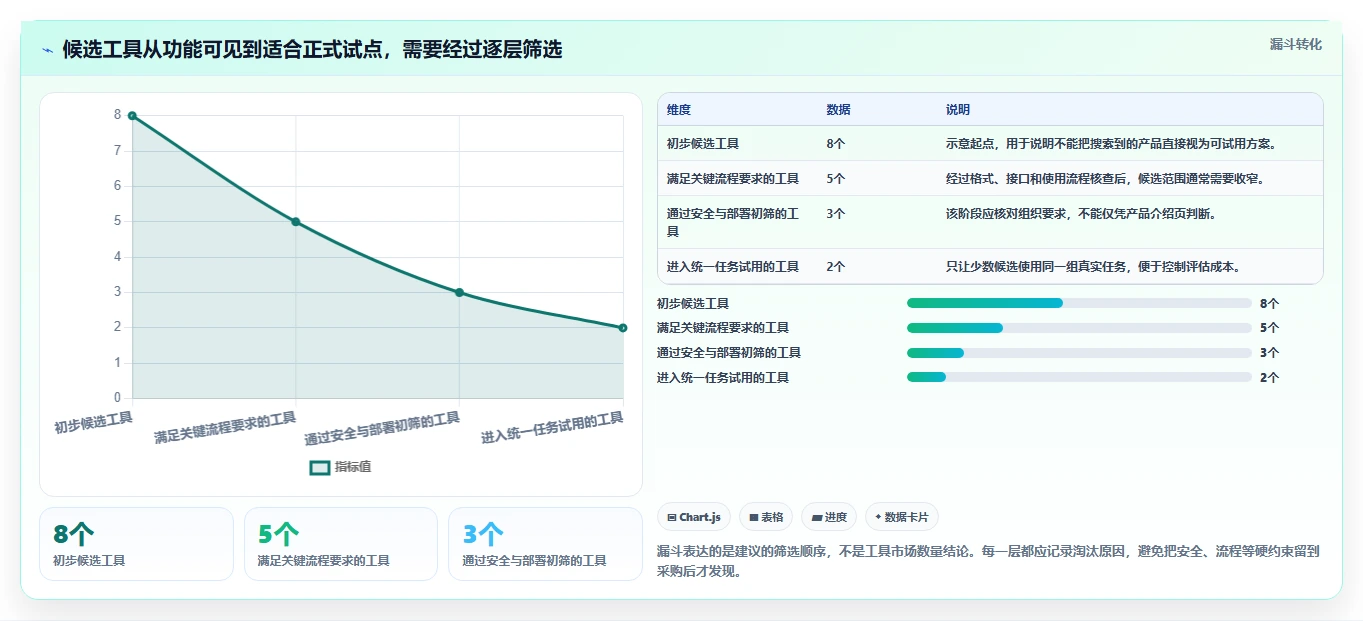Click table cell 初步候选工具
The width and height of the screenshot is (1363, 621).
point(703,144)
